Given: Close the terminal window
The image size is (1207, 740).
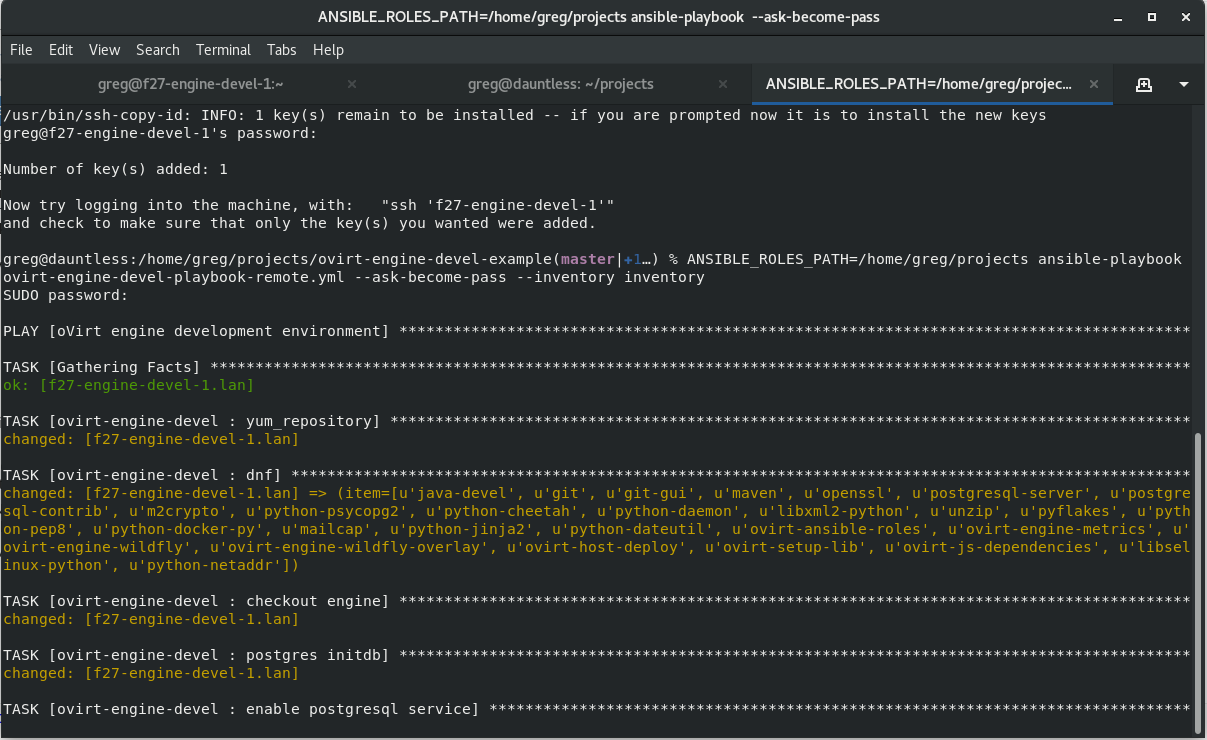Looking at the screenshot, I should pyautogui.click(x=1185, y=17).
